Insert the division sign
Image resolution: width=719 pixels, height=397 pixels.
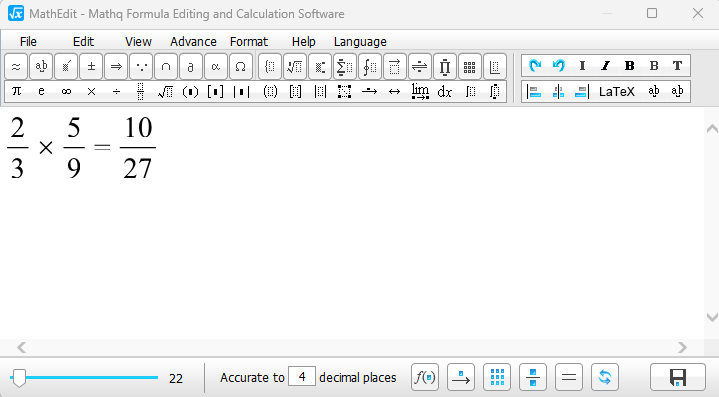pyautogui.click(x=116, y=91)
